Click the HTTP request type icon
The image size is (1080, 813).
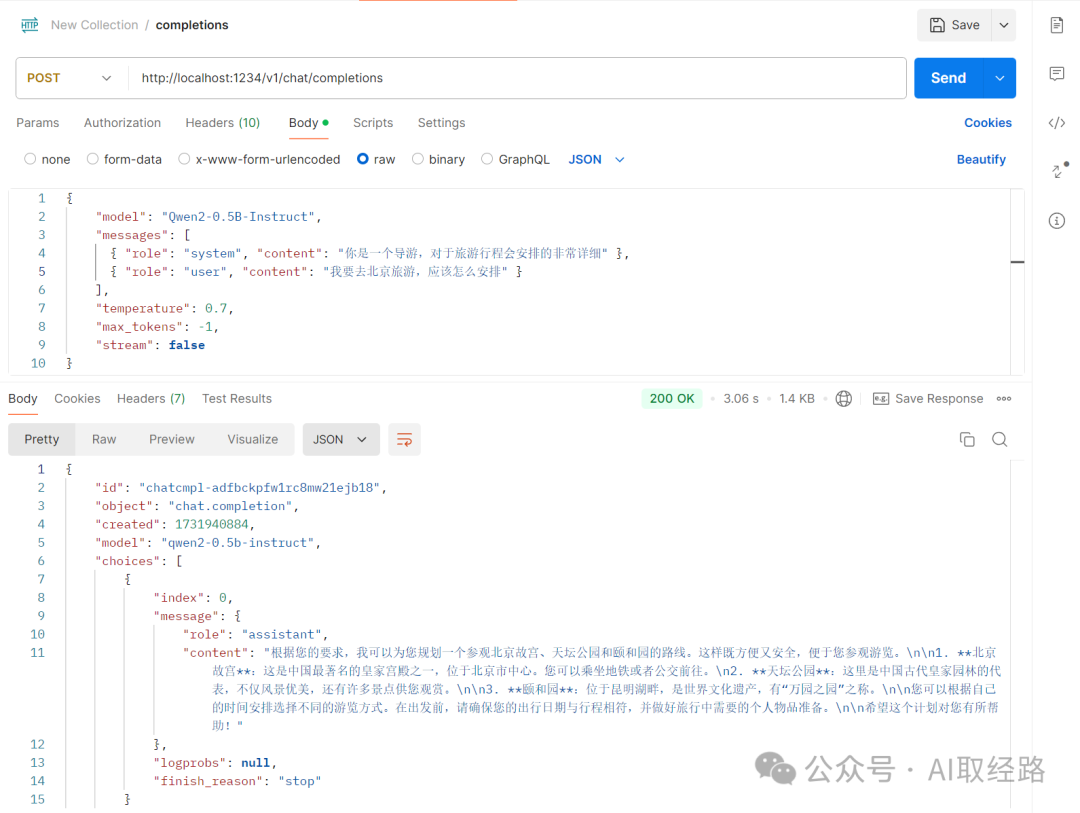(x=30, y=25)
